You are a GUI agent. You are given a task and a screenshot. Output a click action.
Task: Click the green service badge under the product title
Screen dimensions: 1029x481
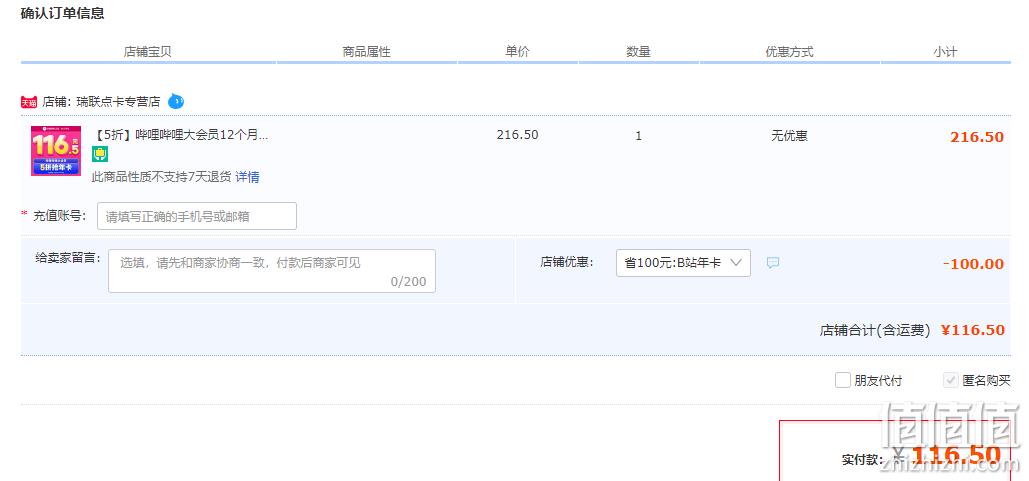(x=100, y=154)
